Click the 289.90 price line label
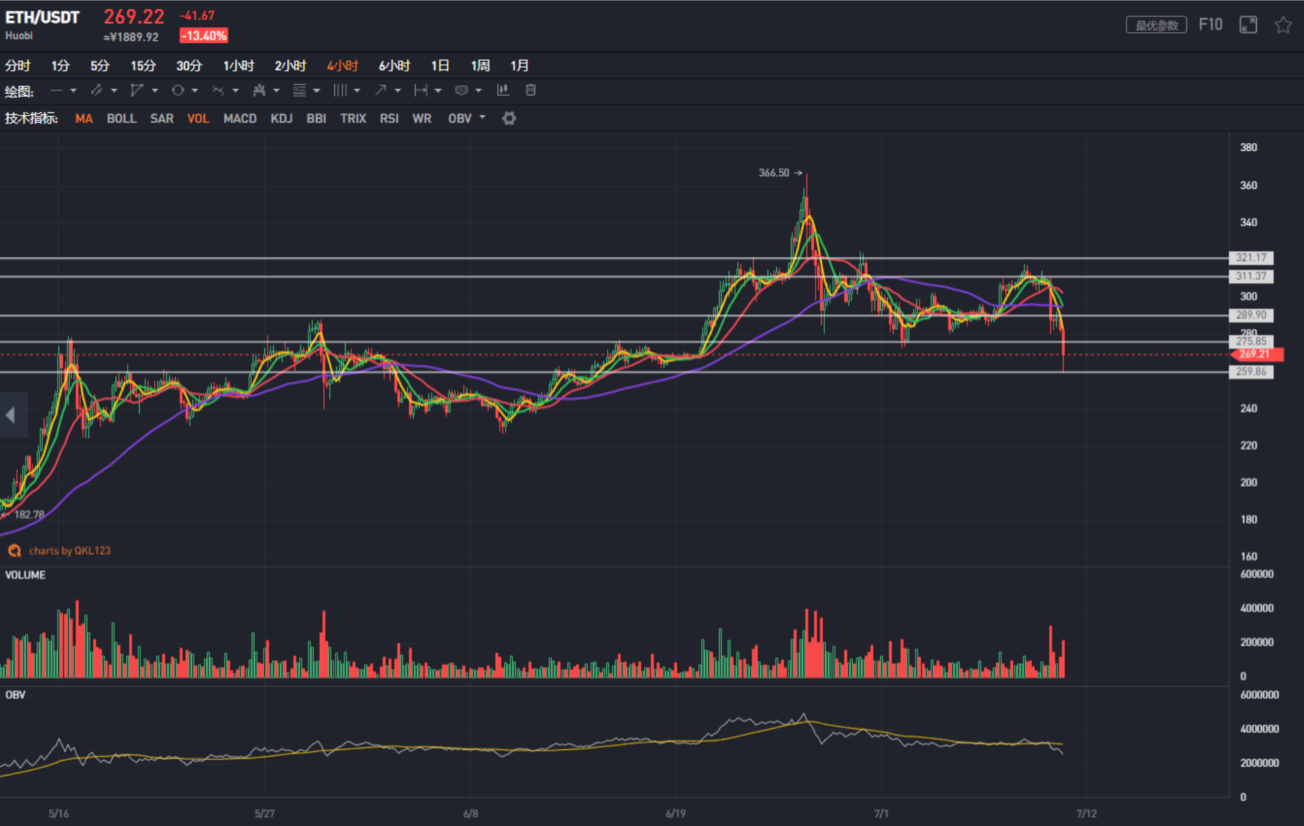1304x826 pixels. click(x=1253, y=315)
